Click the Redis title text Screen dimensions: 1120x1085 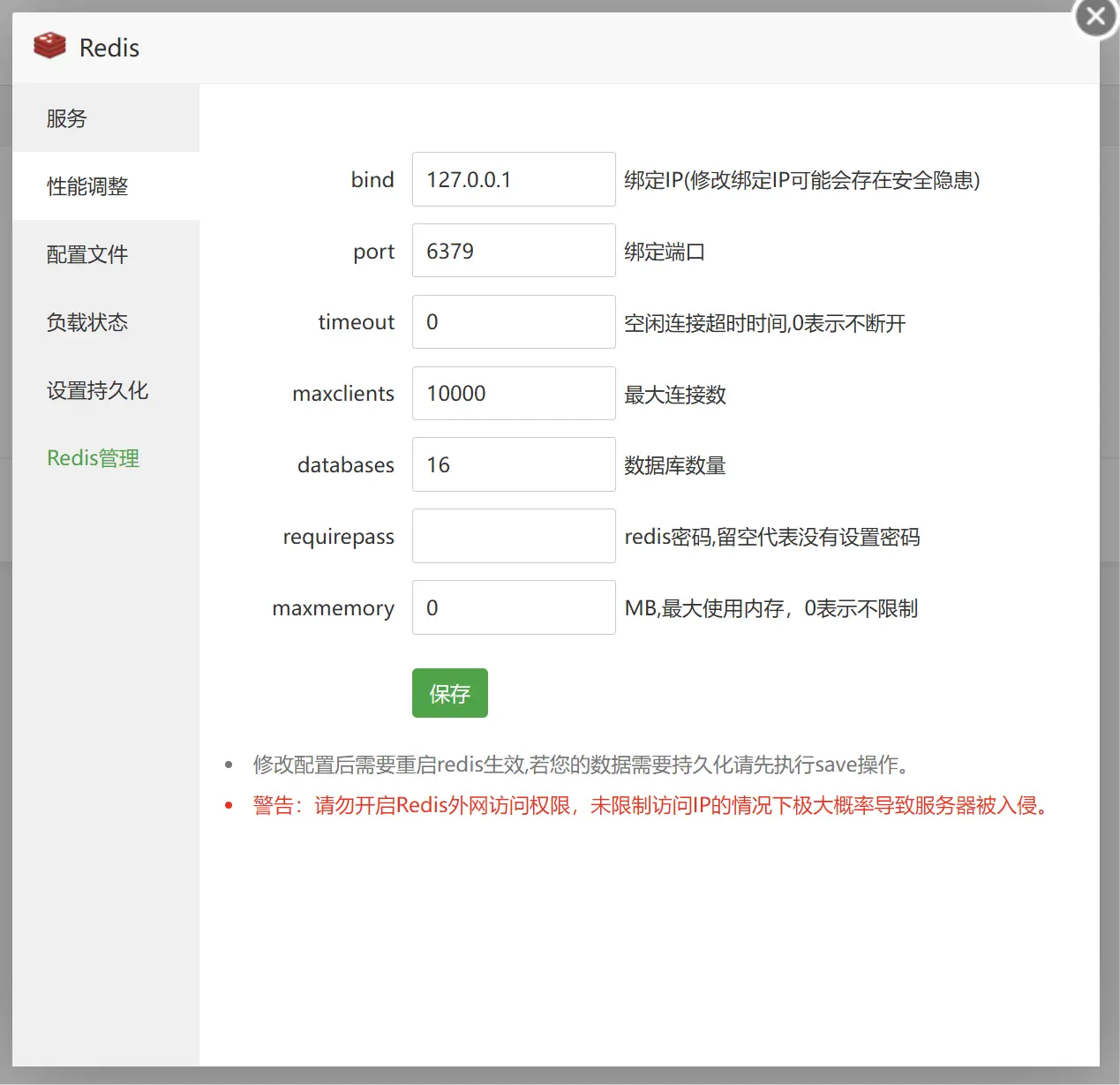(x=109, y=48)
